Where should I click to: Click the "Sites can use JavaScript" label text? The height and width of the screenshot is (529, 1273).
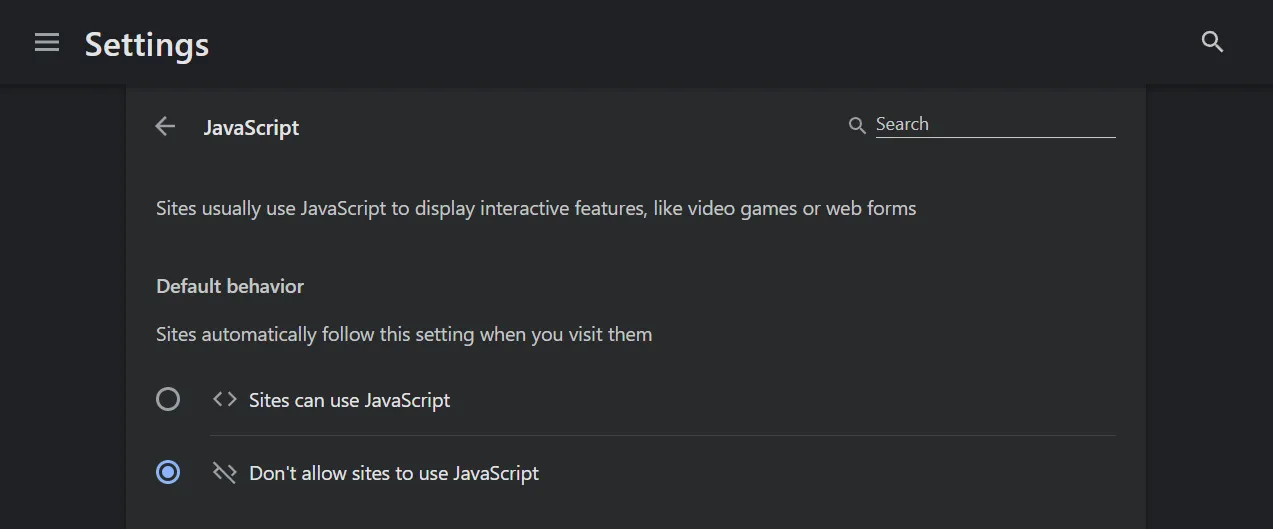(x=349, y=401)
